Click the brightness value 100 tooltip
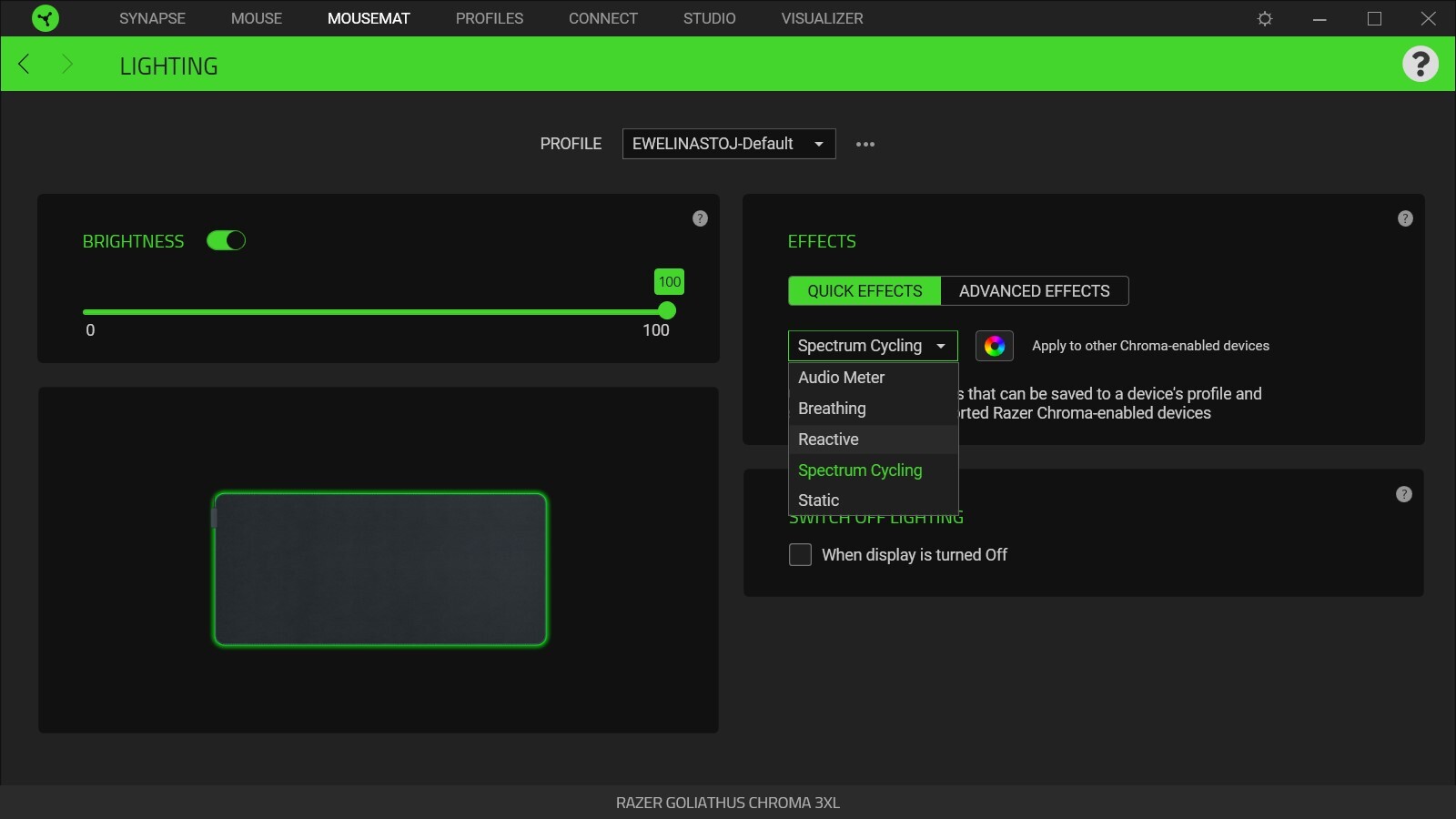The image size is (1456, 819). (x=669, y=281)
